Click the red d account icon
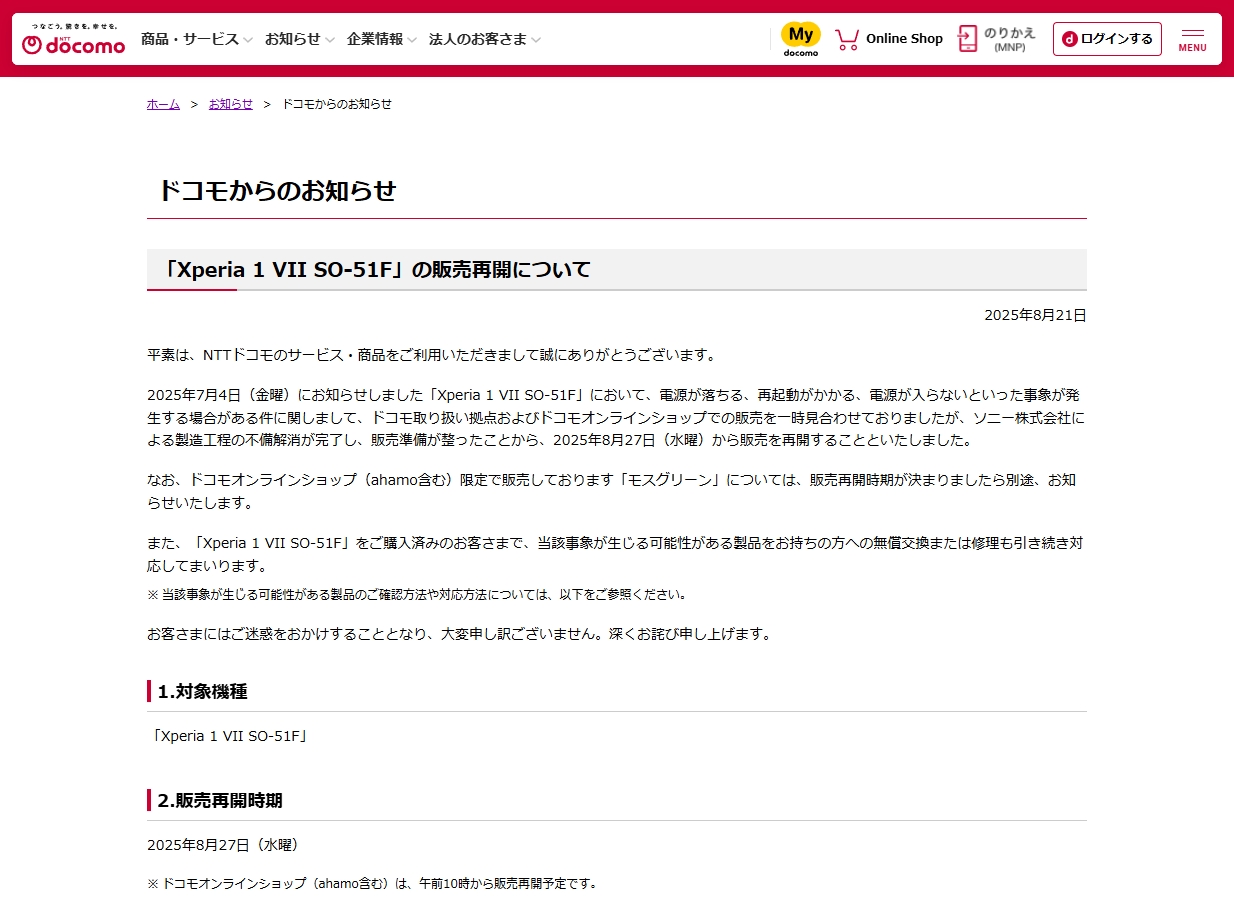Viewport: 1234px width, 916px height. [x=1069, y=39]
